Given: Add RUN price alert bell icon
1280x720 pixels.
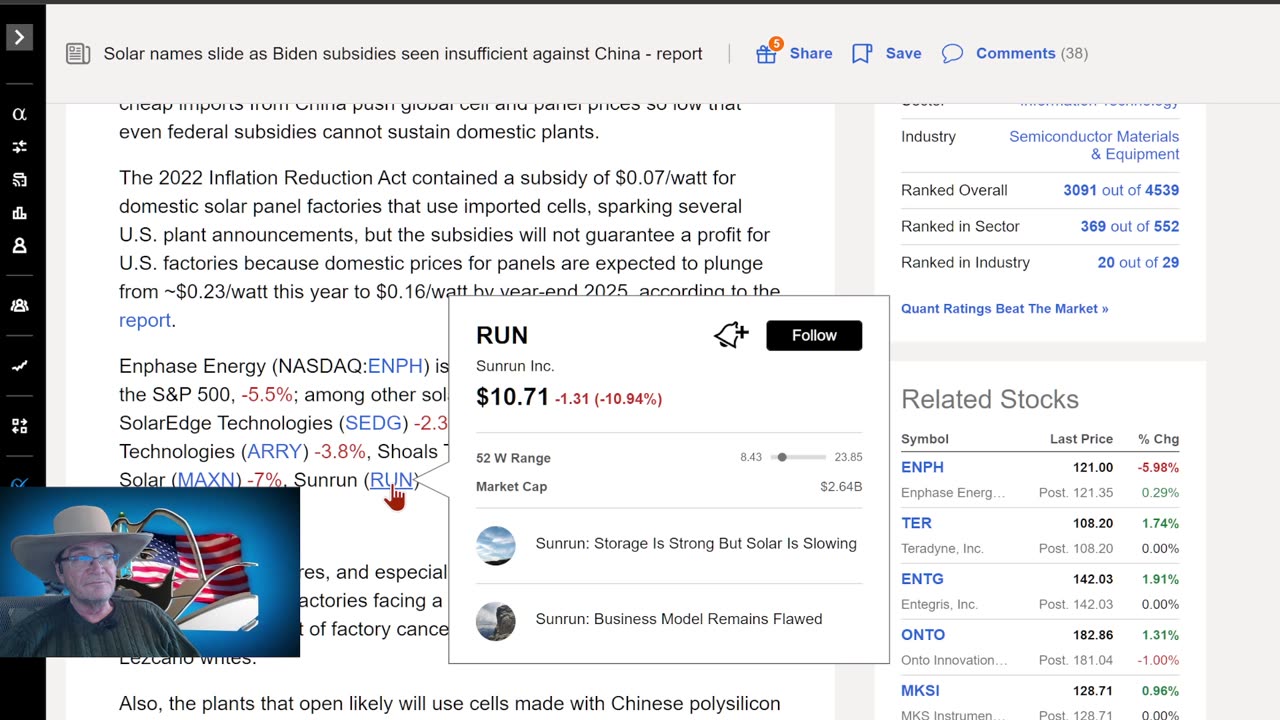Looking at the screenshot, I should pos(731,335).
